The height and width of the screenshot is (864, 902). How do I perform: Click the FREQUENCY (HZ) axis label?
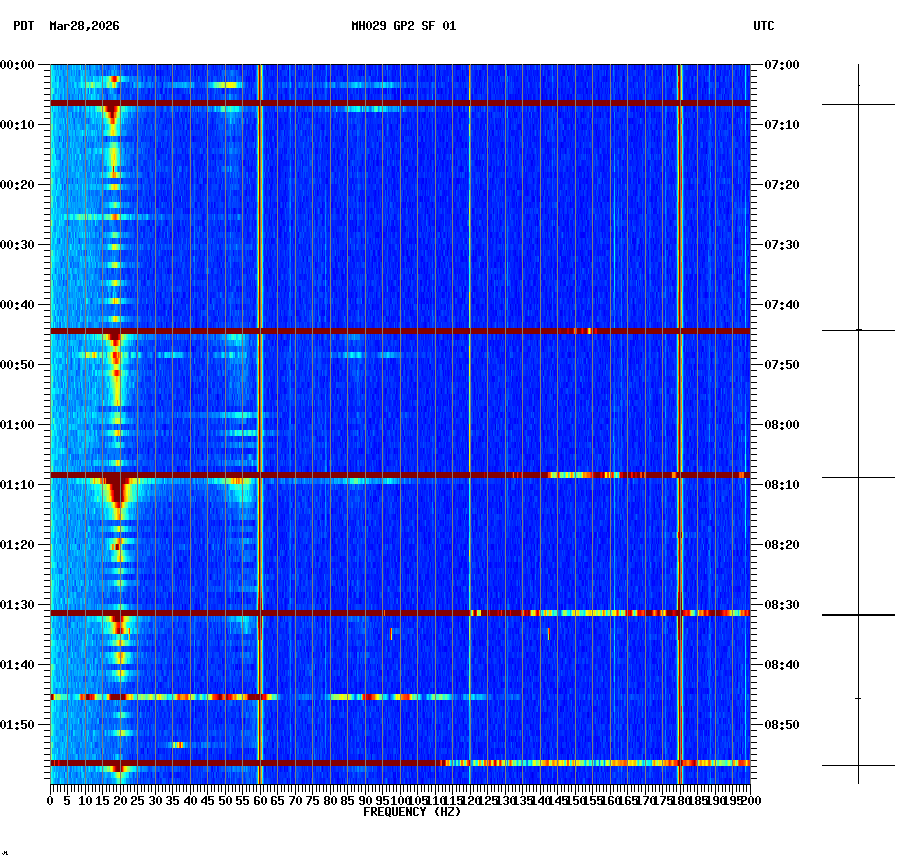(x=413, y=811)
